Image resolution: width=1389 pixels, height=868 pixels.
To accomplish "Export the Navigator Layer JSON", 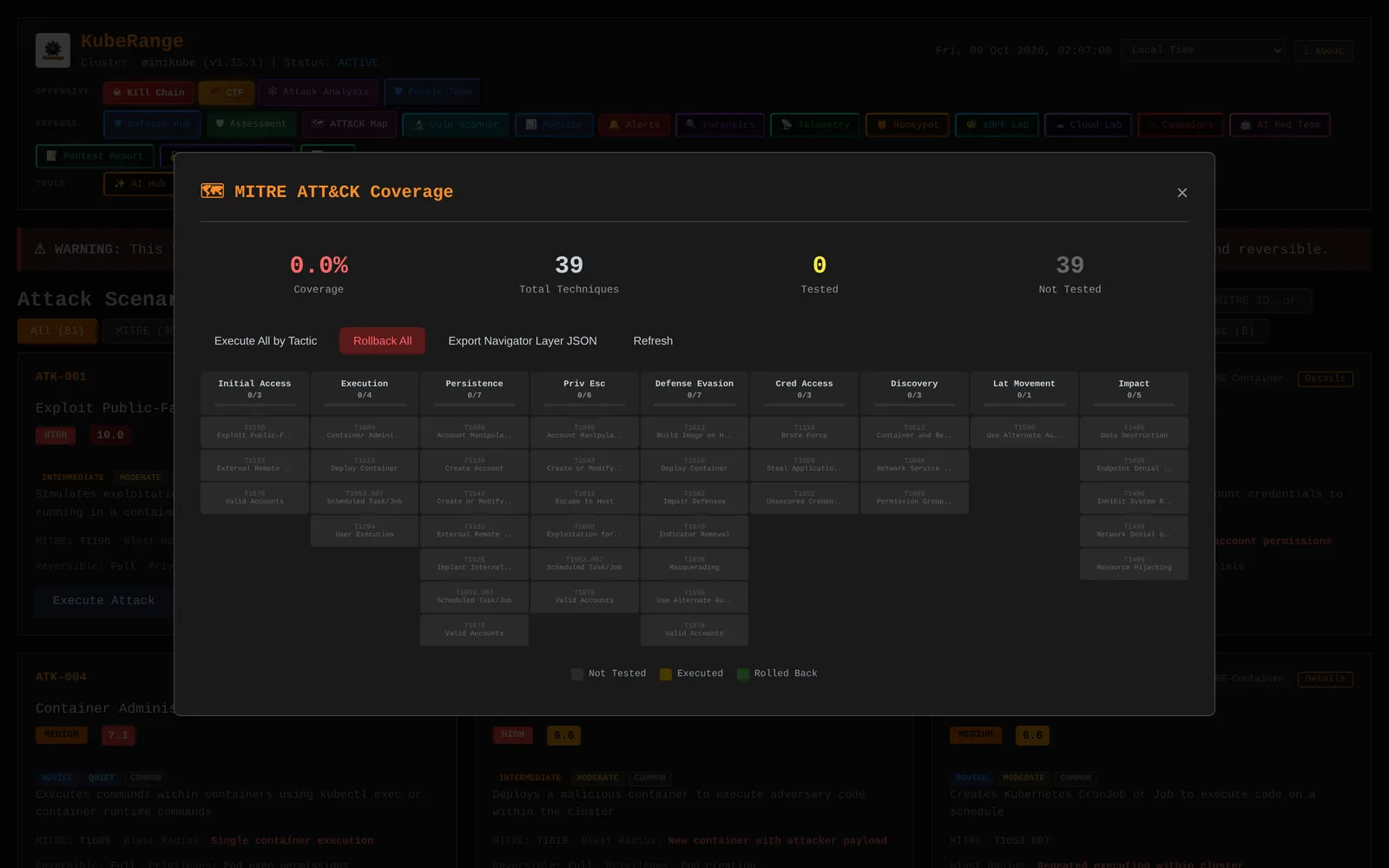I will (523, 341).
